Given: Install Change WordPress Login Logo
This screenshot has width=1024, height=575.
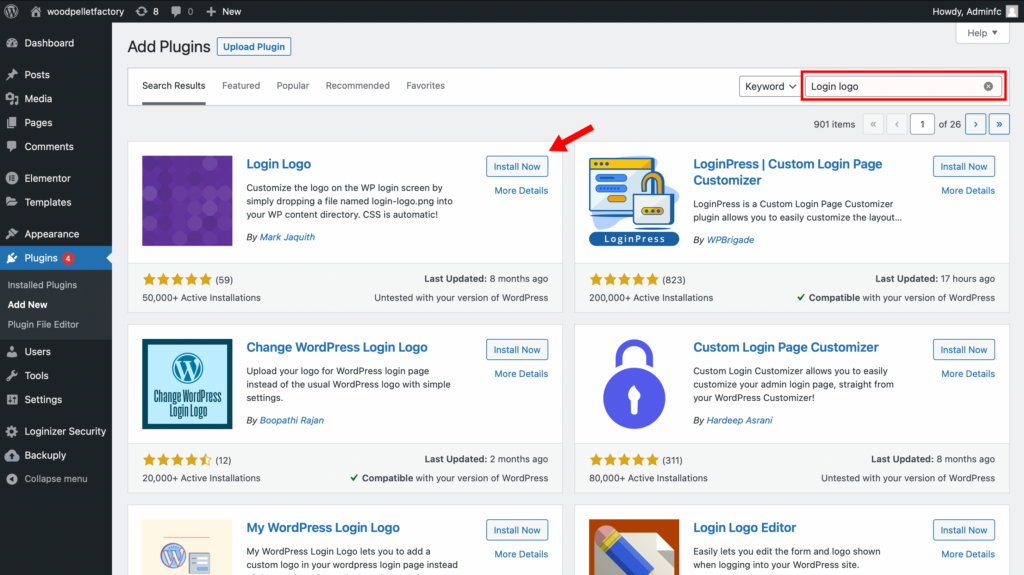Looking at the screenshot, I should [517, 350].
